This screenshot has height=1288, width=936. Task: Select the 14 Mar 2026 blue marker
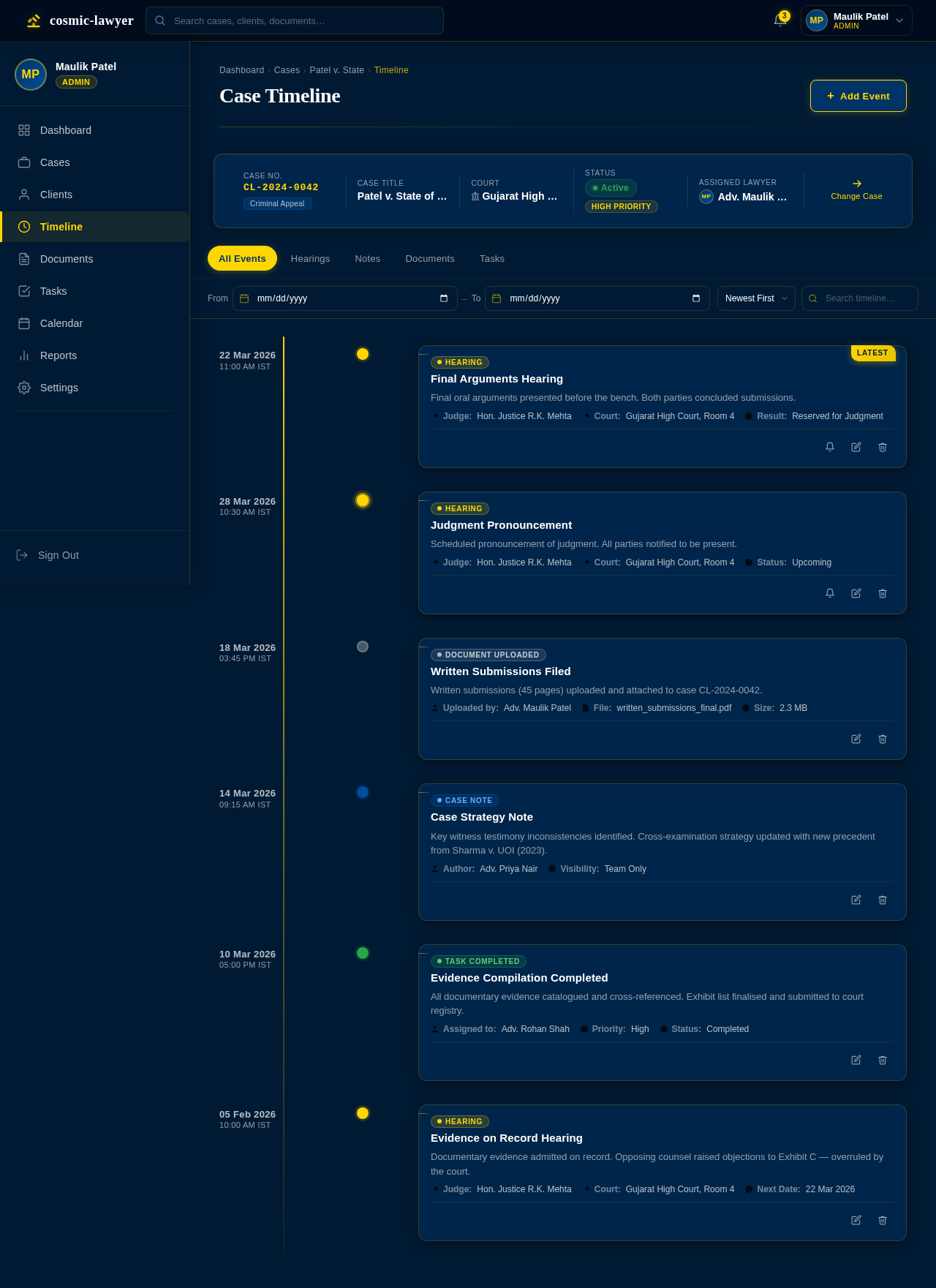pos(363,792)
